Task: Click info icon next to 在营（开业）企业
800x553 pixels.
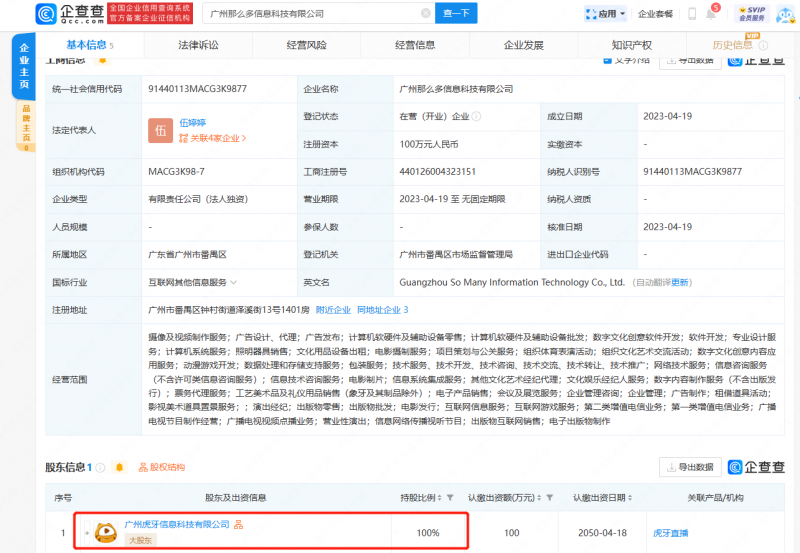Action: 476,116
